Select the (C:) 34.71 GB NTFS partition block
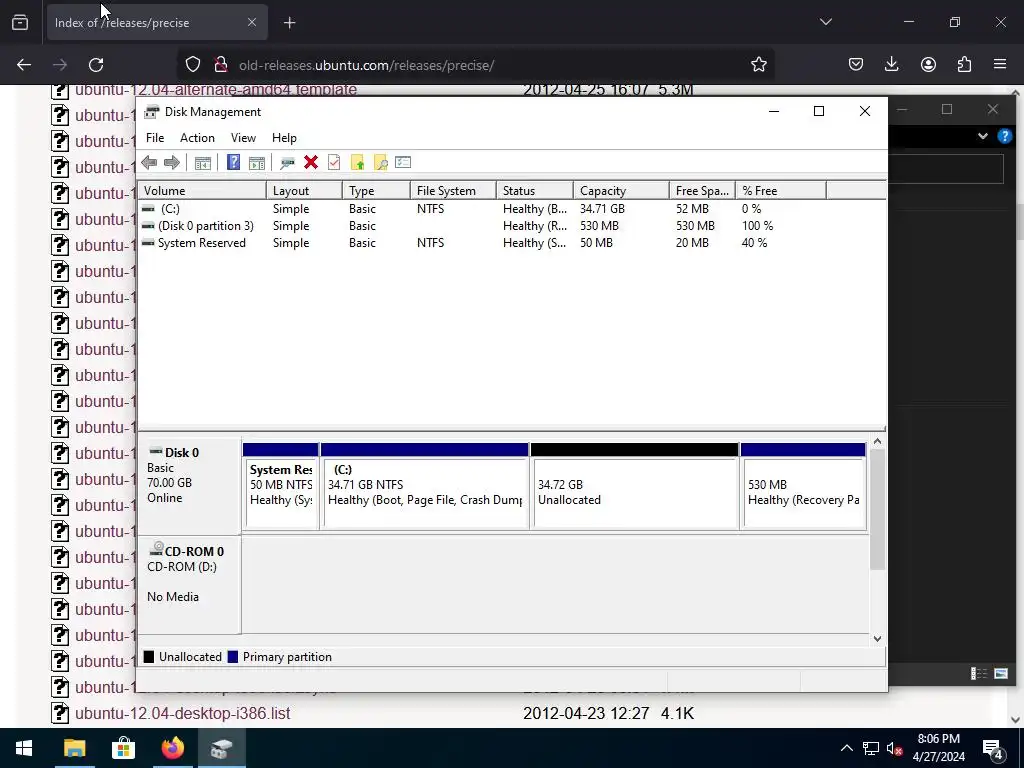Image resolution: width=1024 pixels, height=768 pixels. (x=424, y=487)
